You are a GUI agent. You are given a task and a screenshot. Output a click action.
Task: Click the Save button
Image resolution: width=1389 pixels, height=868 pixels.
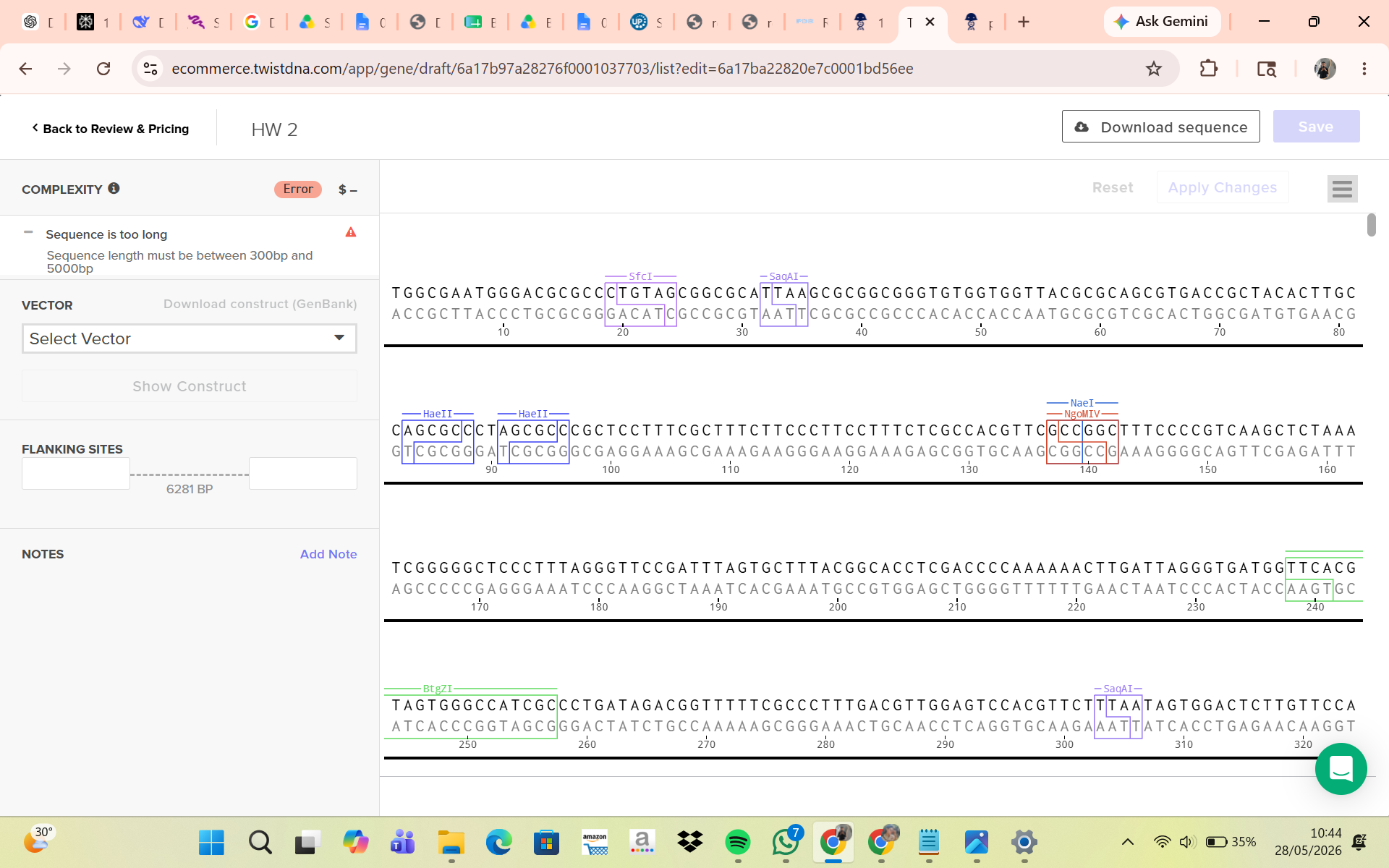(1316, 127)
